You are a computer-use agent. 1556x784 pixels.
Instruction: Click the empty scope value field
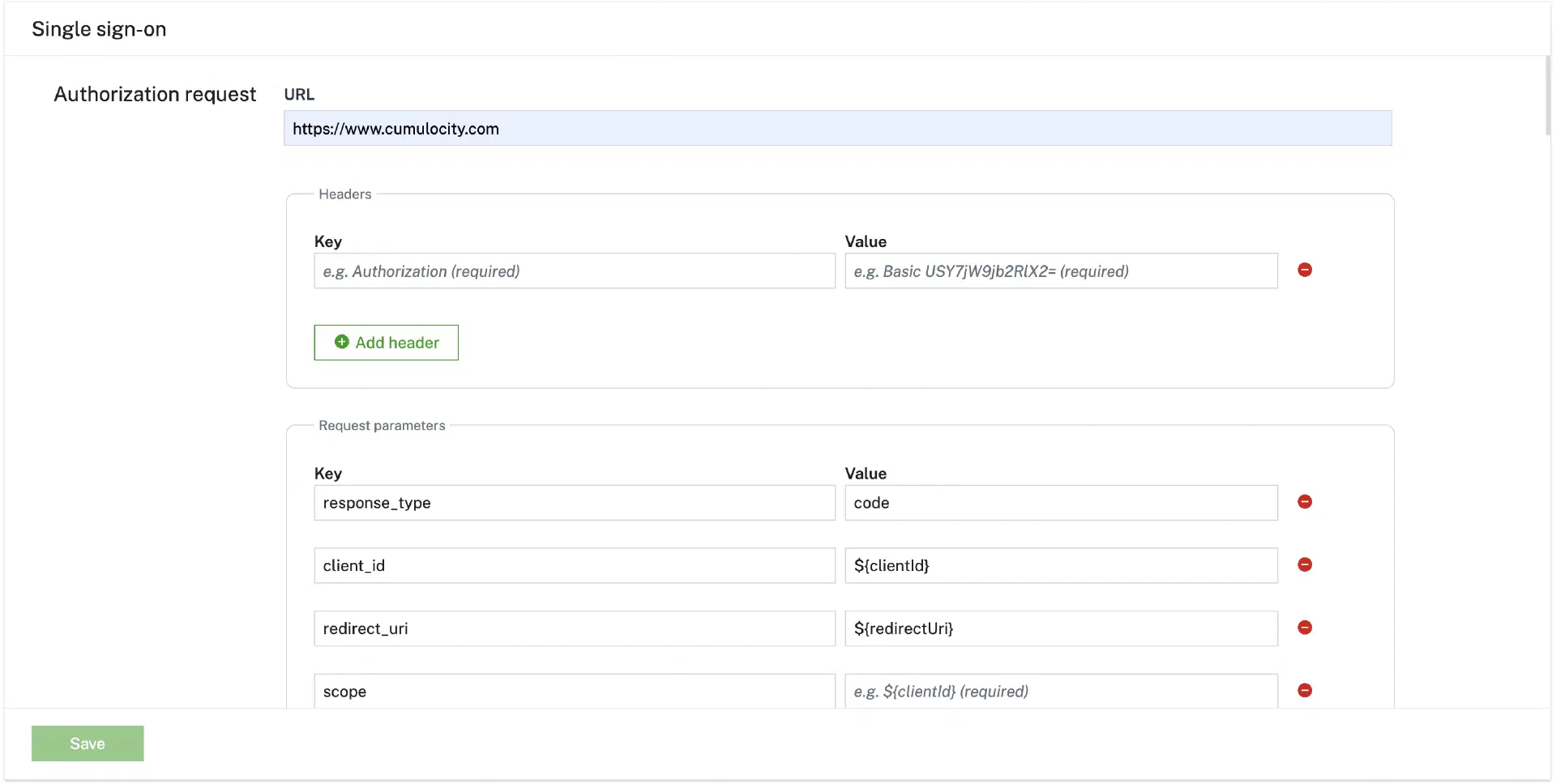point(1060,692)
